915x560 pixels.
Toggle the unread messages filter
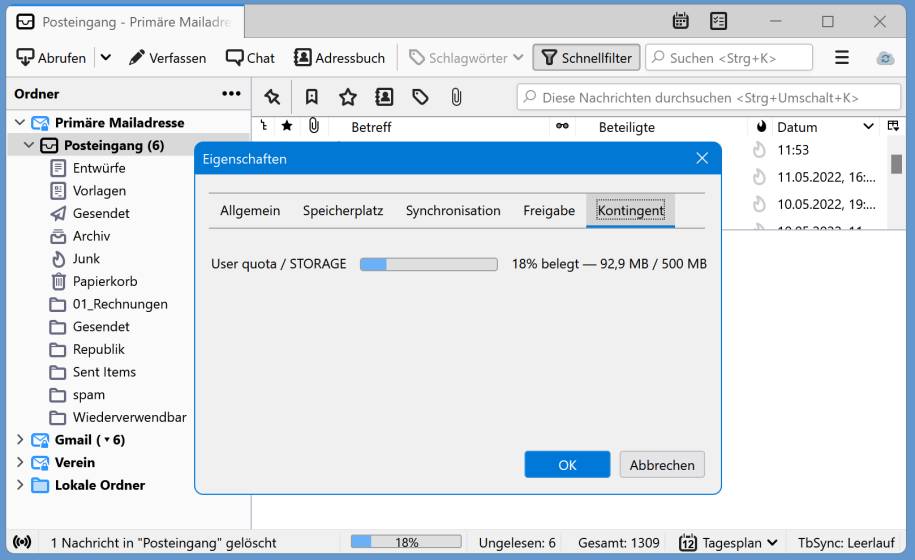point(311,97)
